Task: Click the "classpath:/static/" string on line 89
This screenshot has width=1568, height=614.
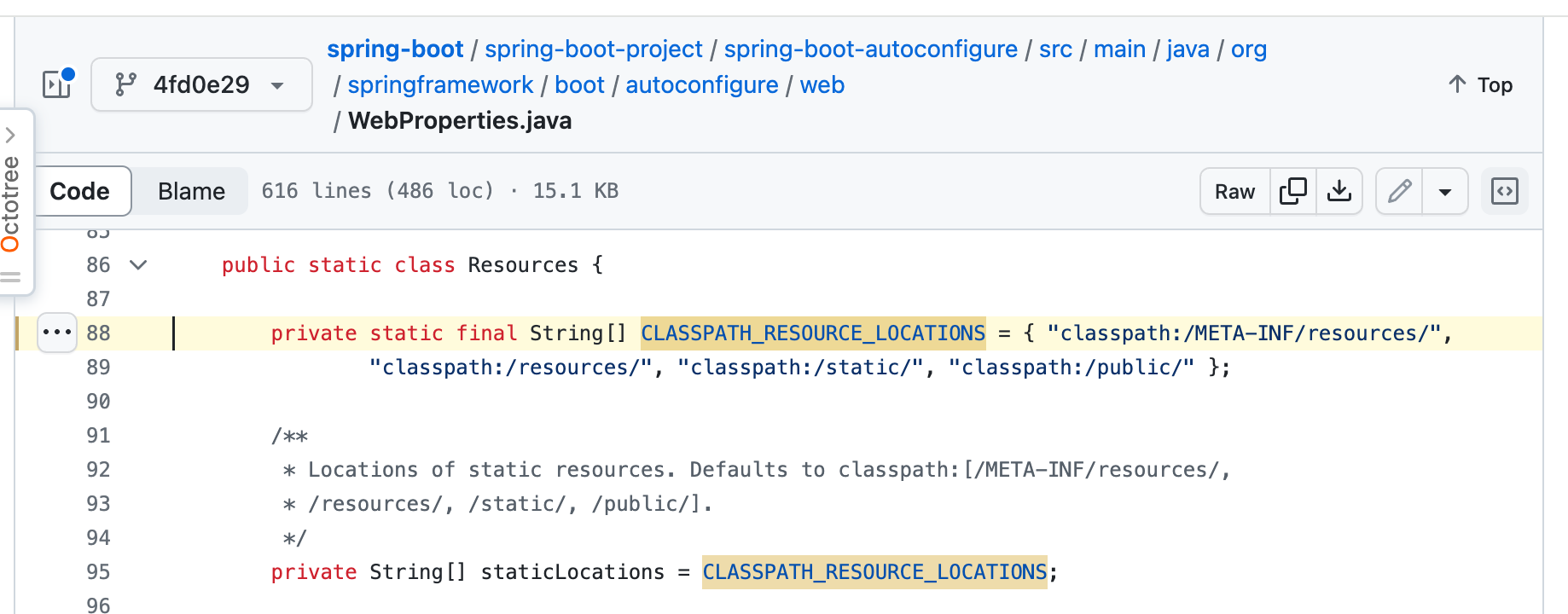Action: (x=801, y=368)
